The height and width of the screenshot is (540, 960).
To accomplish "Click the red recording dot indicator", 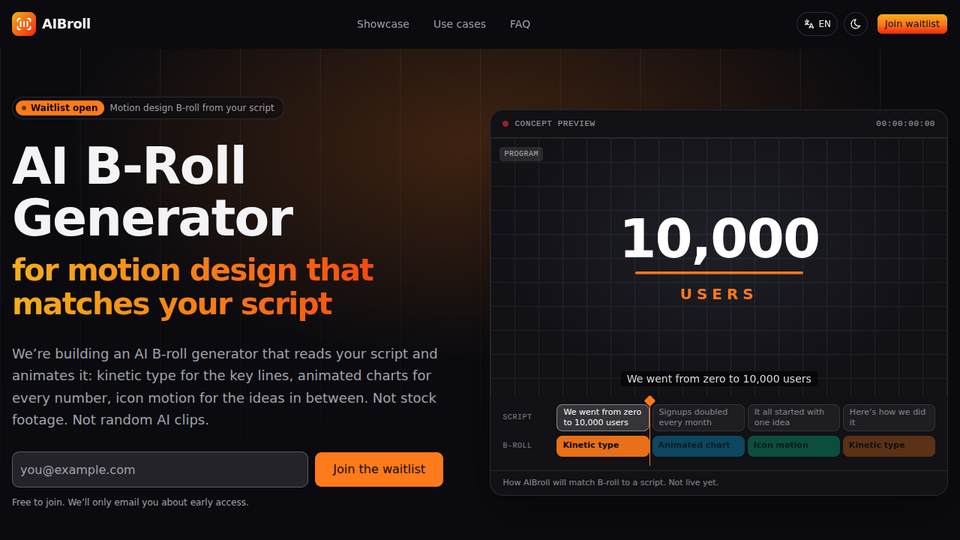I will 505,124.
